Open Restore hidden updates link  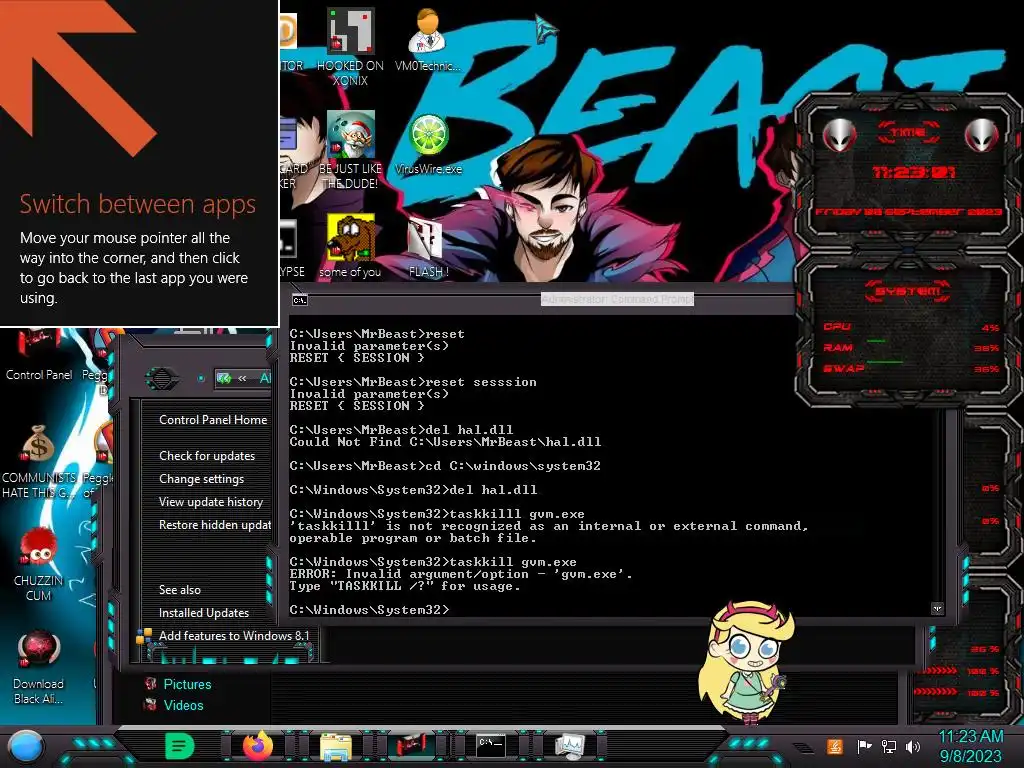click(x=215, y=524)
